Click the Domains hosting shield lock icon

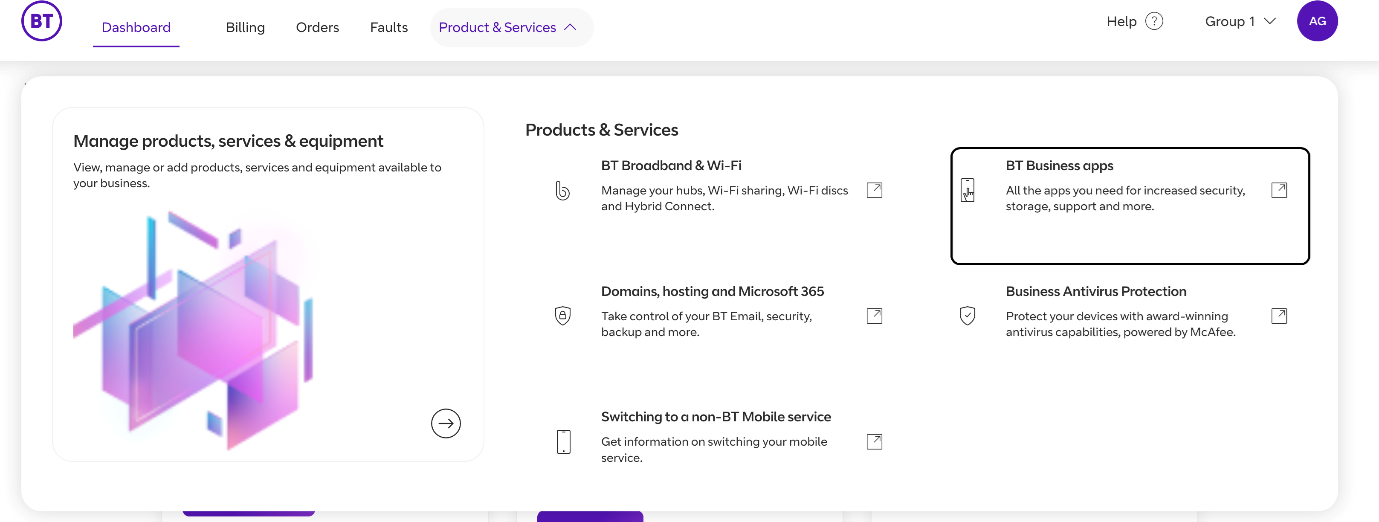click(x=562, y=316)
